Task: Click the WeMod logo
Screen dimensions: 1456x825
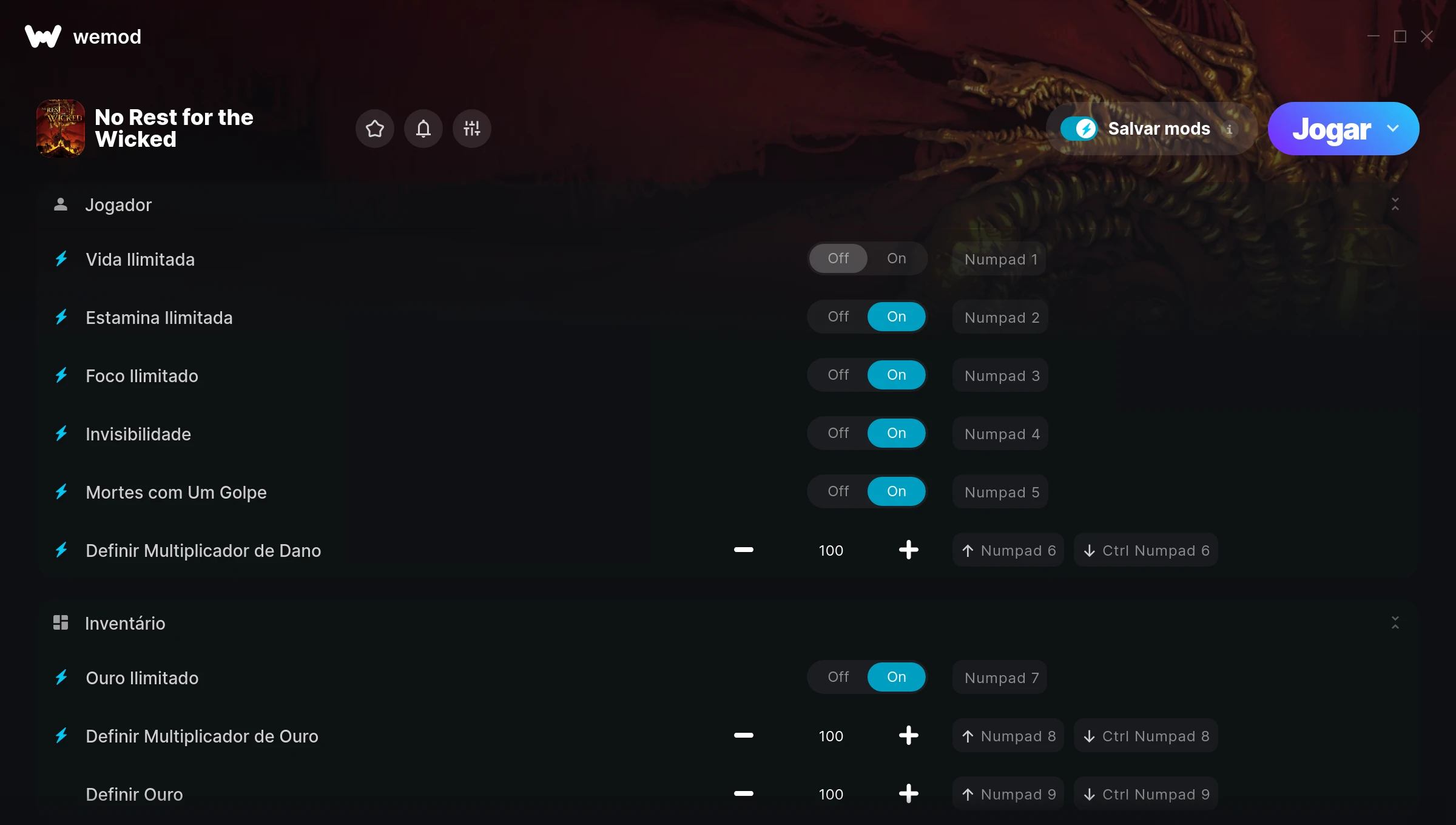Action: coord(43,36)
